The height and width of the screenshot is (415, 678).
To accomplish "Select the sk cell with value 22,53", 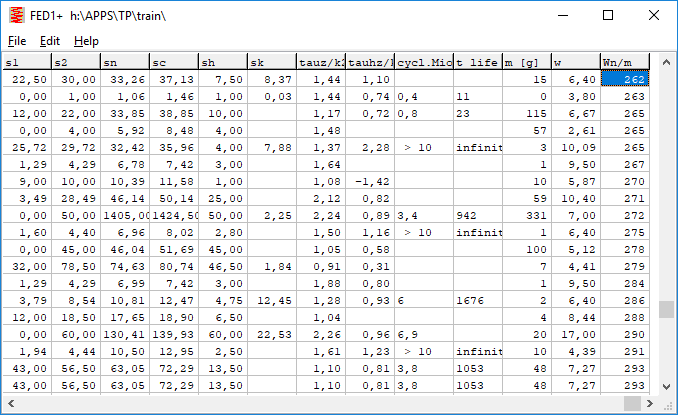I will pos(271,334).
